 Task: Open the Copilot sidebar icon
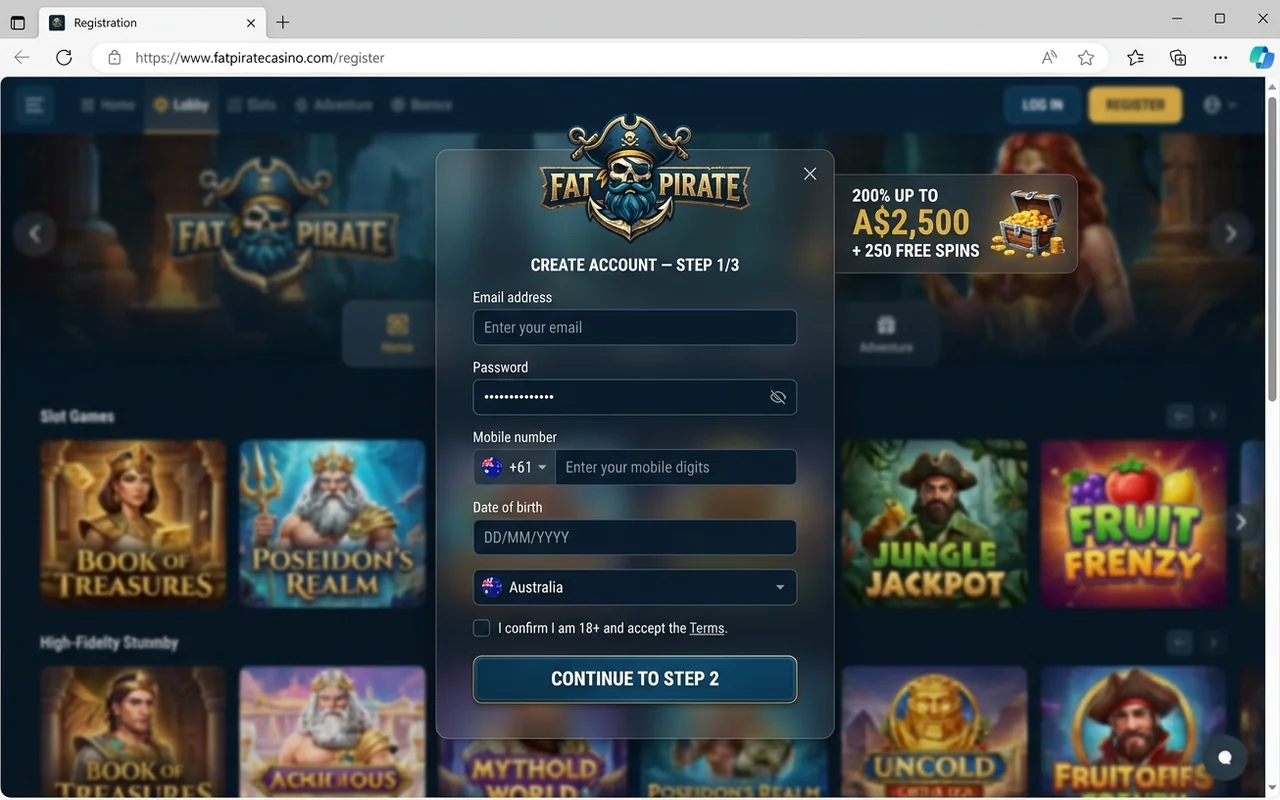(1261, 58)
